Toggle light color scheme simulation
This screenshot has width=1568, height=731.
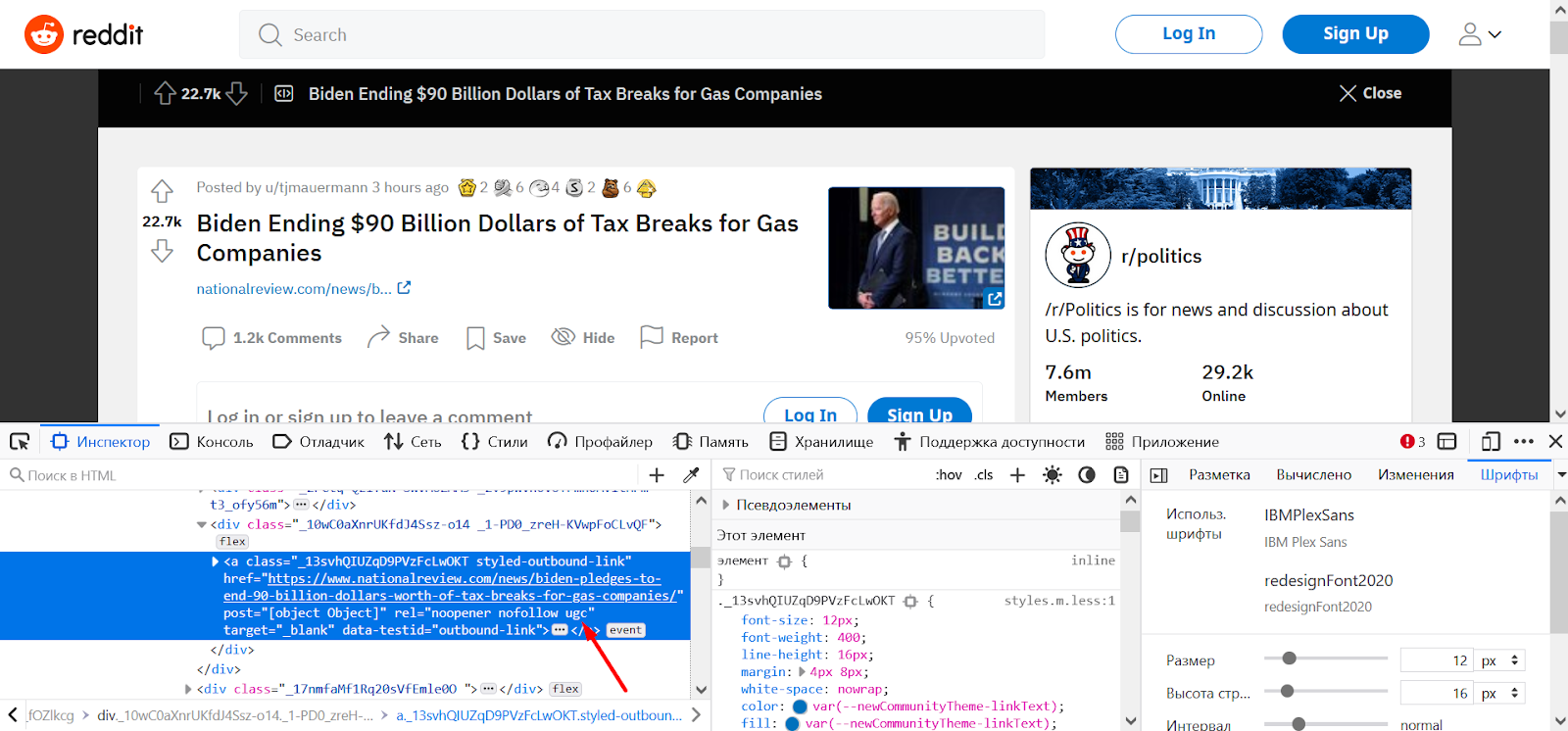pyautogui.click(x=1053, y=475)
